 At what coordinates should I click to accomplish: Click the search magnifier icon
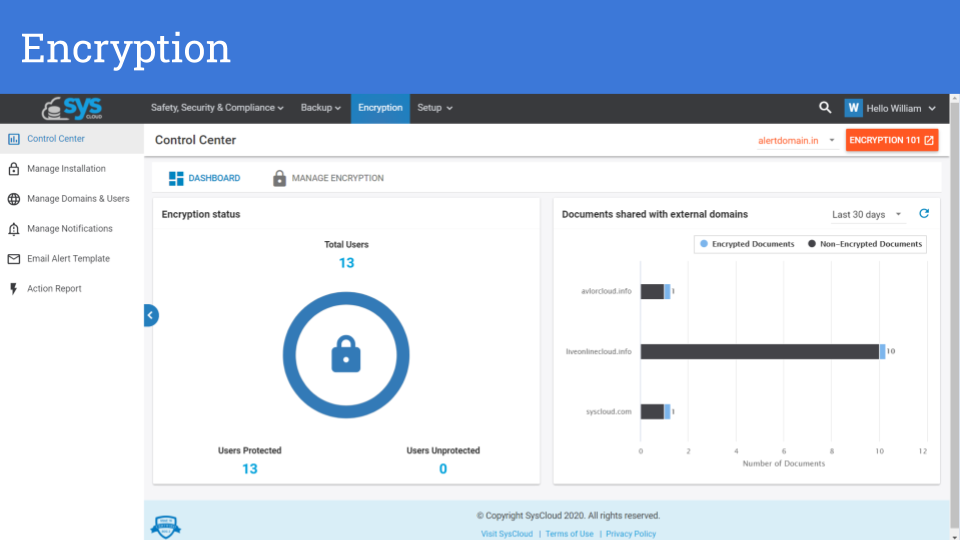(x=825, y=108)
